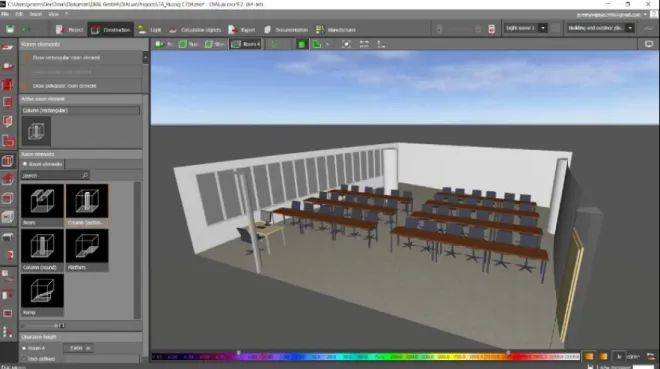Select the Beam room element thumbnail

(x=42, y=205)
